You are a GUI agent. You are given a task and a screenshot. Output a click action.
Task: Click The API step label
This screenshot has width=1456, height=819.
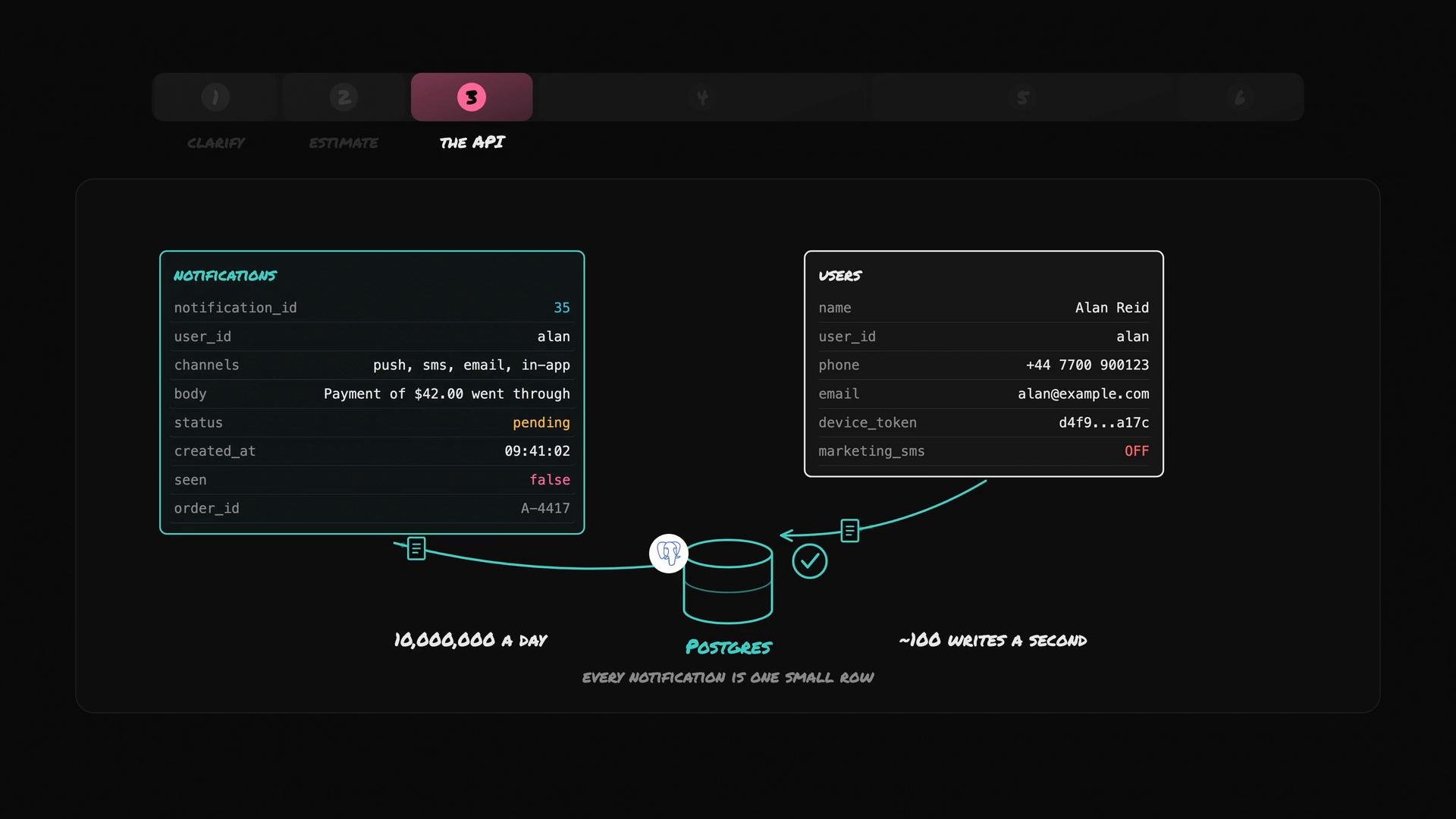[472, 143]
